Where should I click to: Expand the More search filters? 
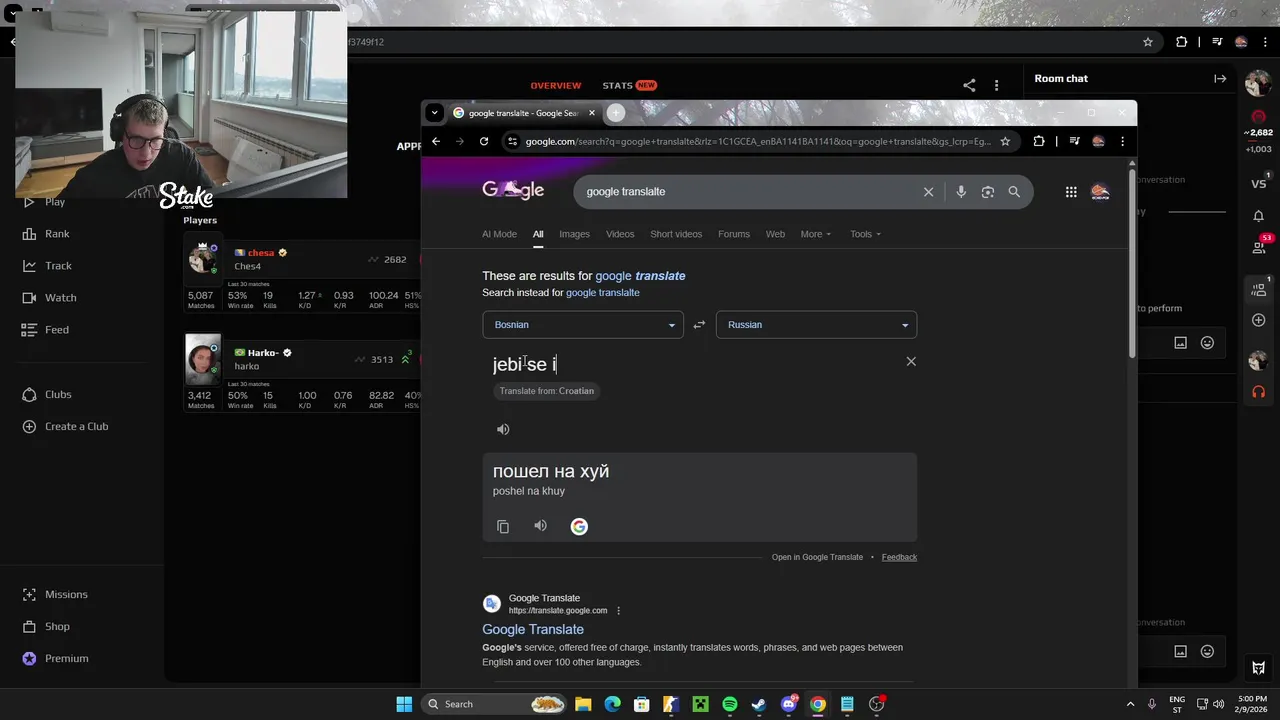tap(815, 234)
